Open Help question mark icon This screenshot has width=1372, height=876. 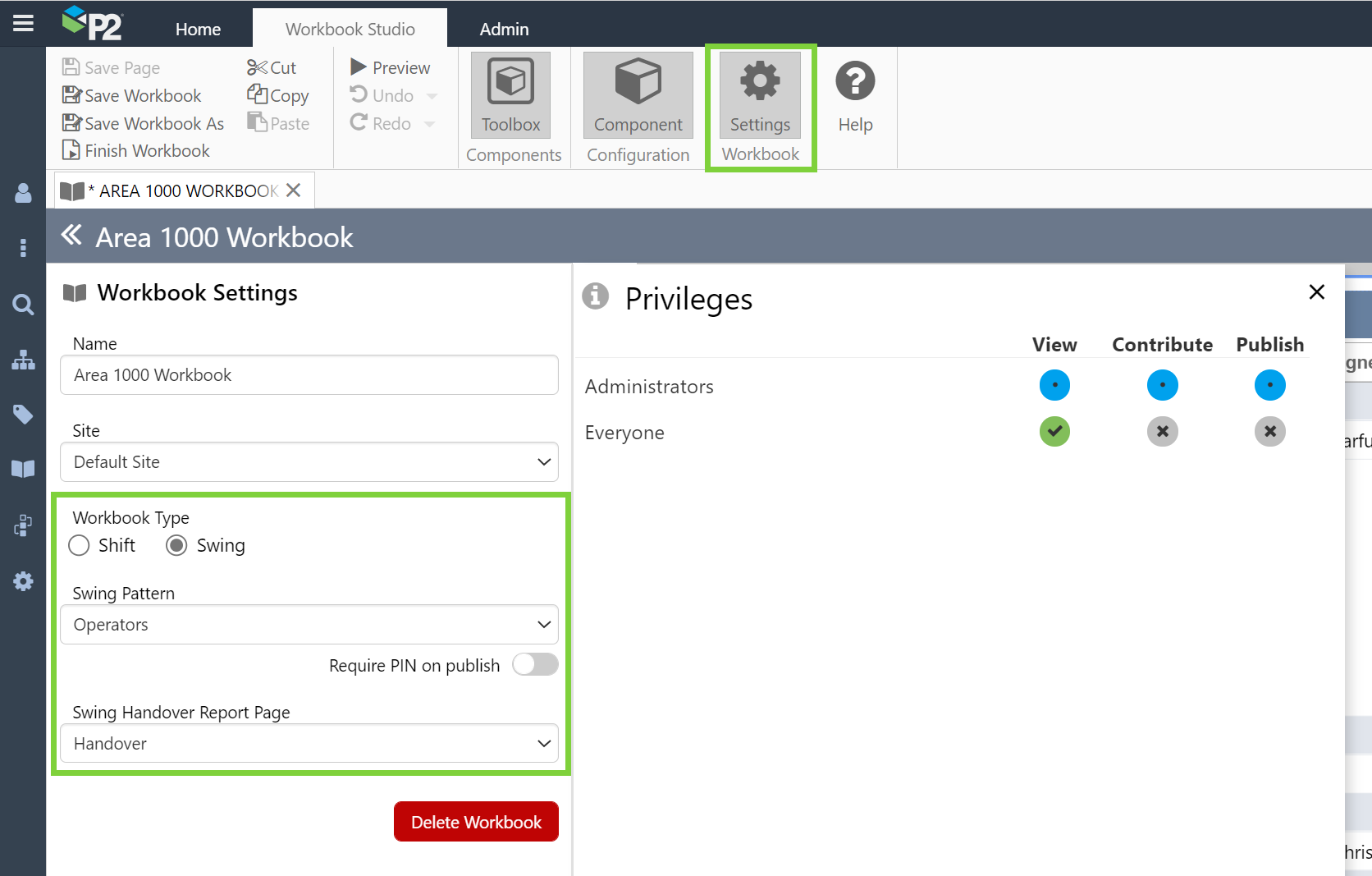tap(855, 82)
